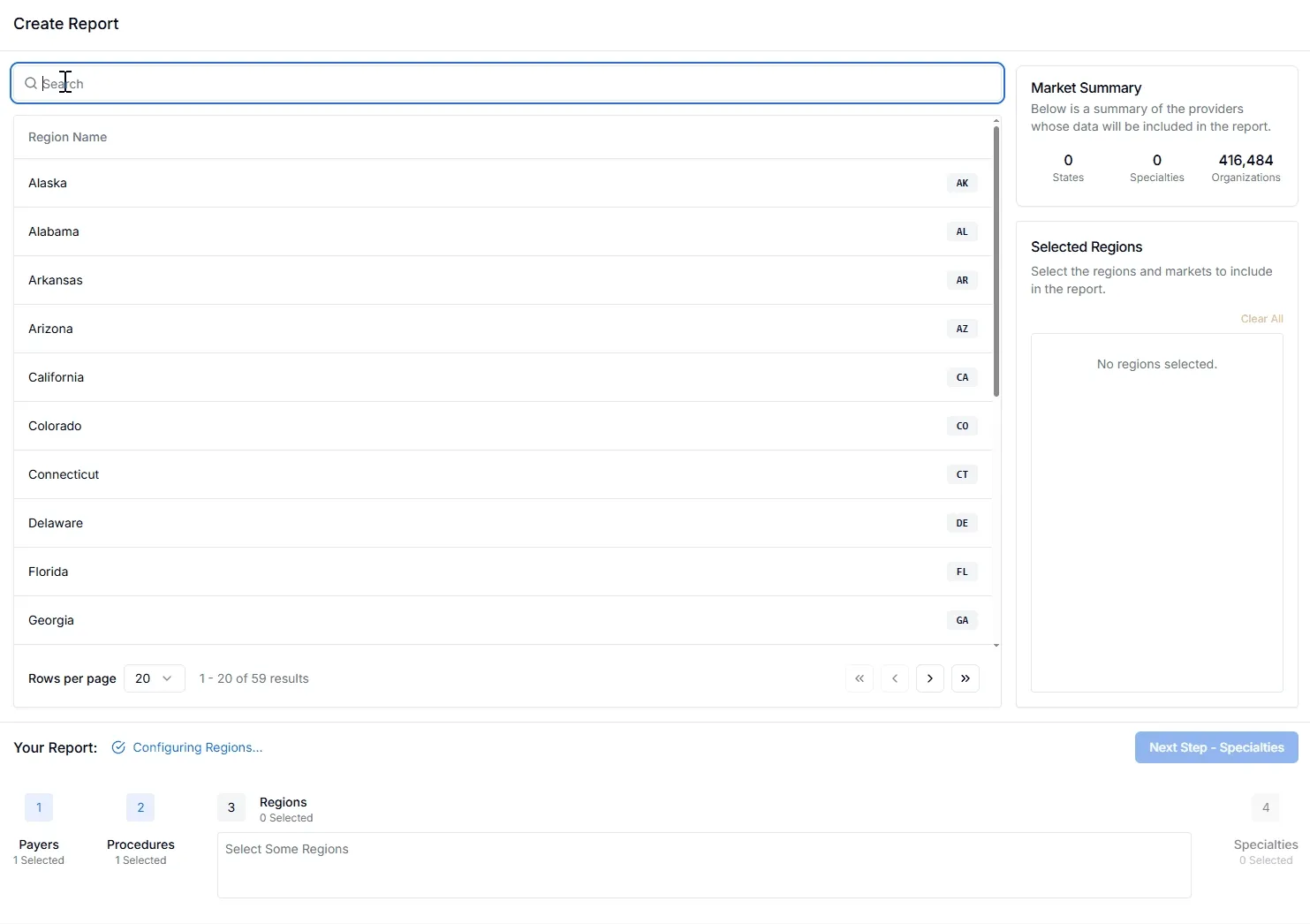The image size is (1310, 924).
Task: Select the Florida region row
Action: click(x=503, y=572)
